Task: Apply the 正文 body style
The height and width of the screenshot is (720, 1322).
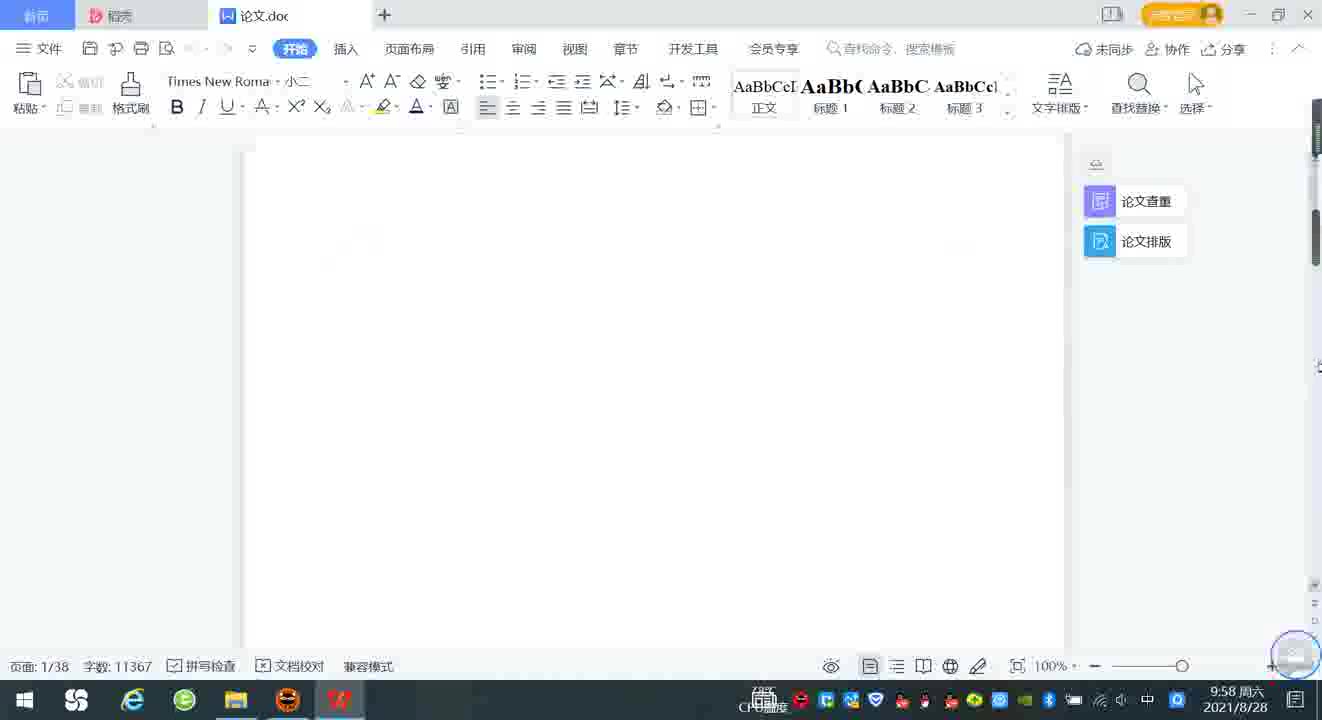Action: click(x=764, y=95)
